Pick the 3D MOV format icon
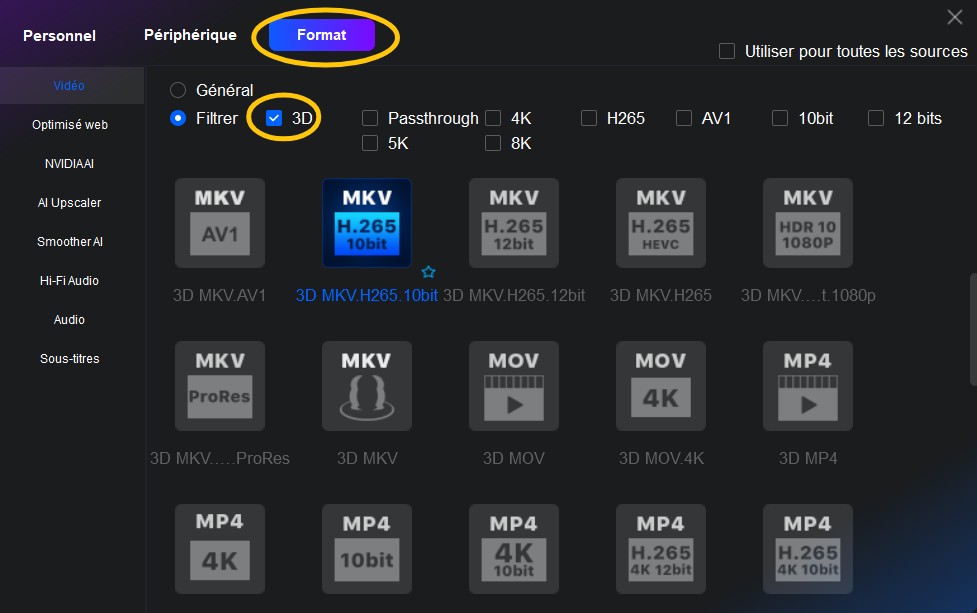The image size is (977, 613). pos(514,386)
